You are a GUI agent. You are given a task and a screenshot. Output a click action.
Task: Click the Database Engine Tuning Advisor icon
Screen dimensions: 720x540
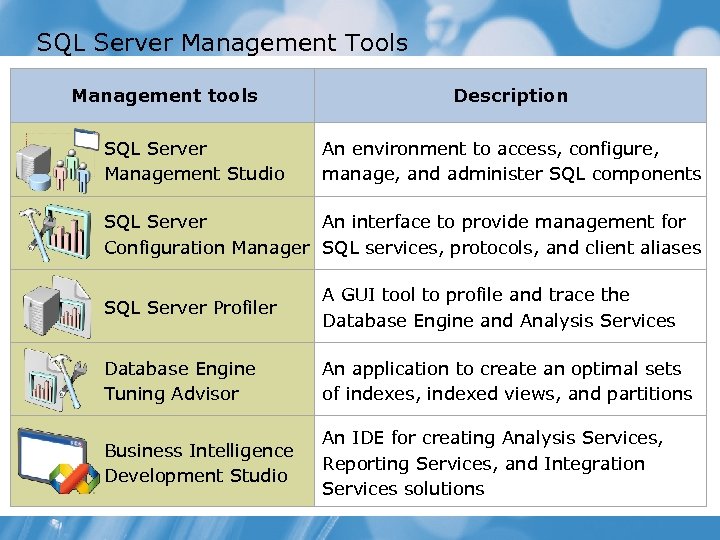click(55, 379)
